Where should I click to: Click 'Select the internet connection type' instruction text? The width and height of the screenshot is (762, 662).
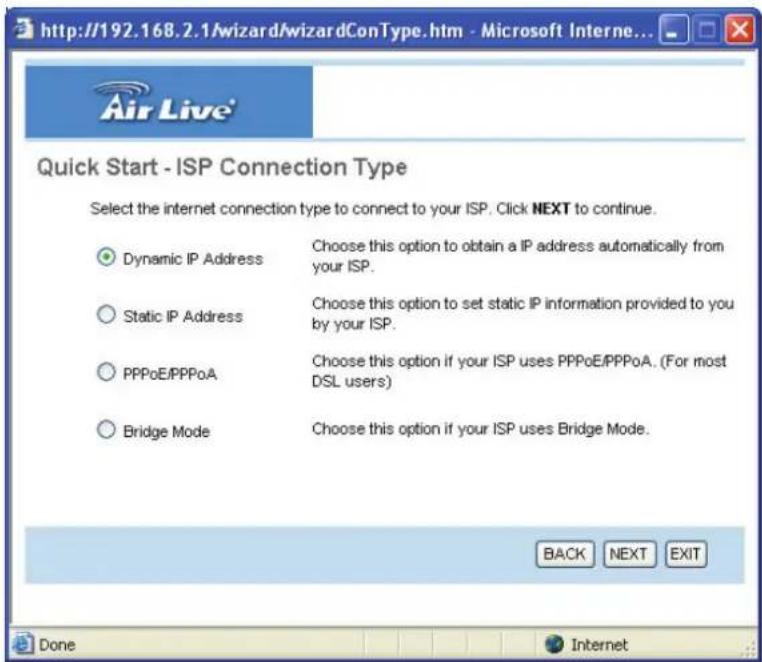[372, 209]
